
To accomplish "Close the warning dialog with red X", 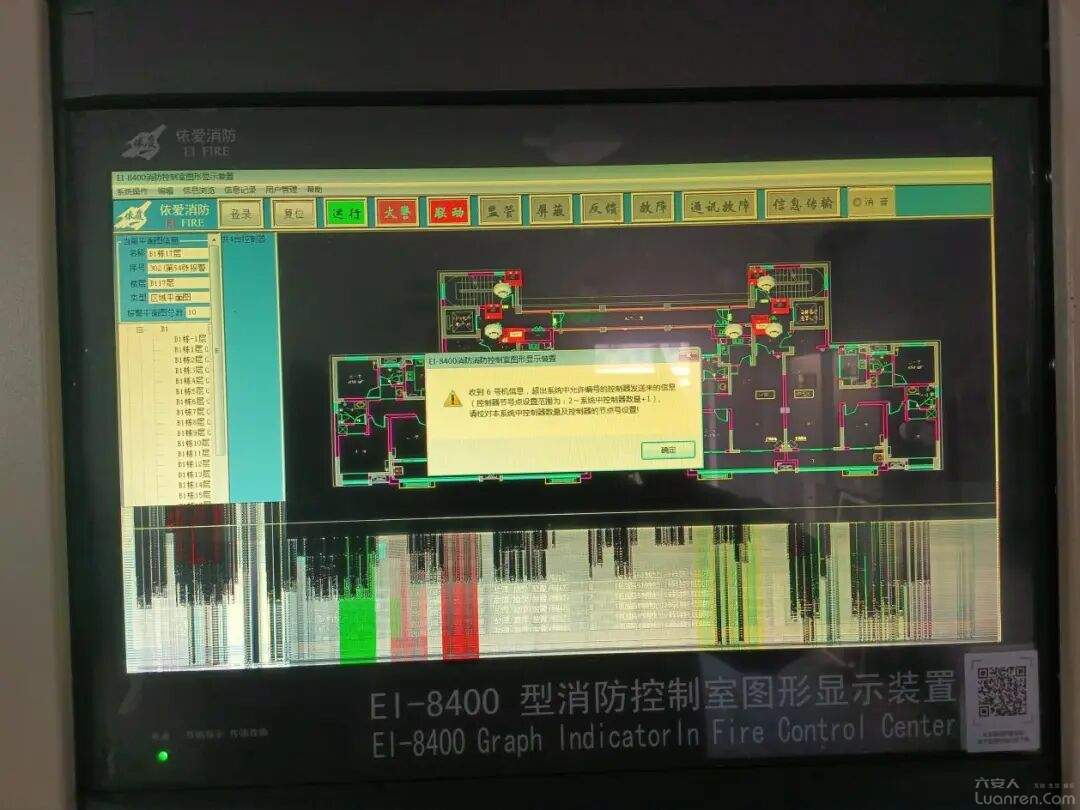I will 689,356.
